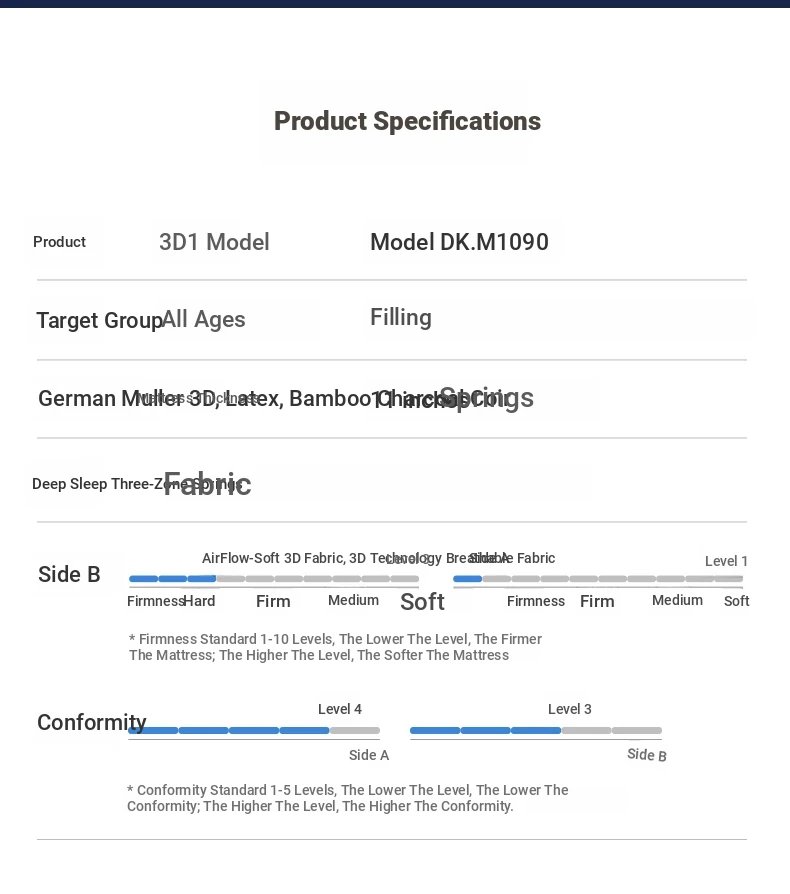The width and height of the screenshot is (790, 894).
Task: Click the Level 1 firmness label
Action: pyautogui.click(x=726, y=561)
